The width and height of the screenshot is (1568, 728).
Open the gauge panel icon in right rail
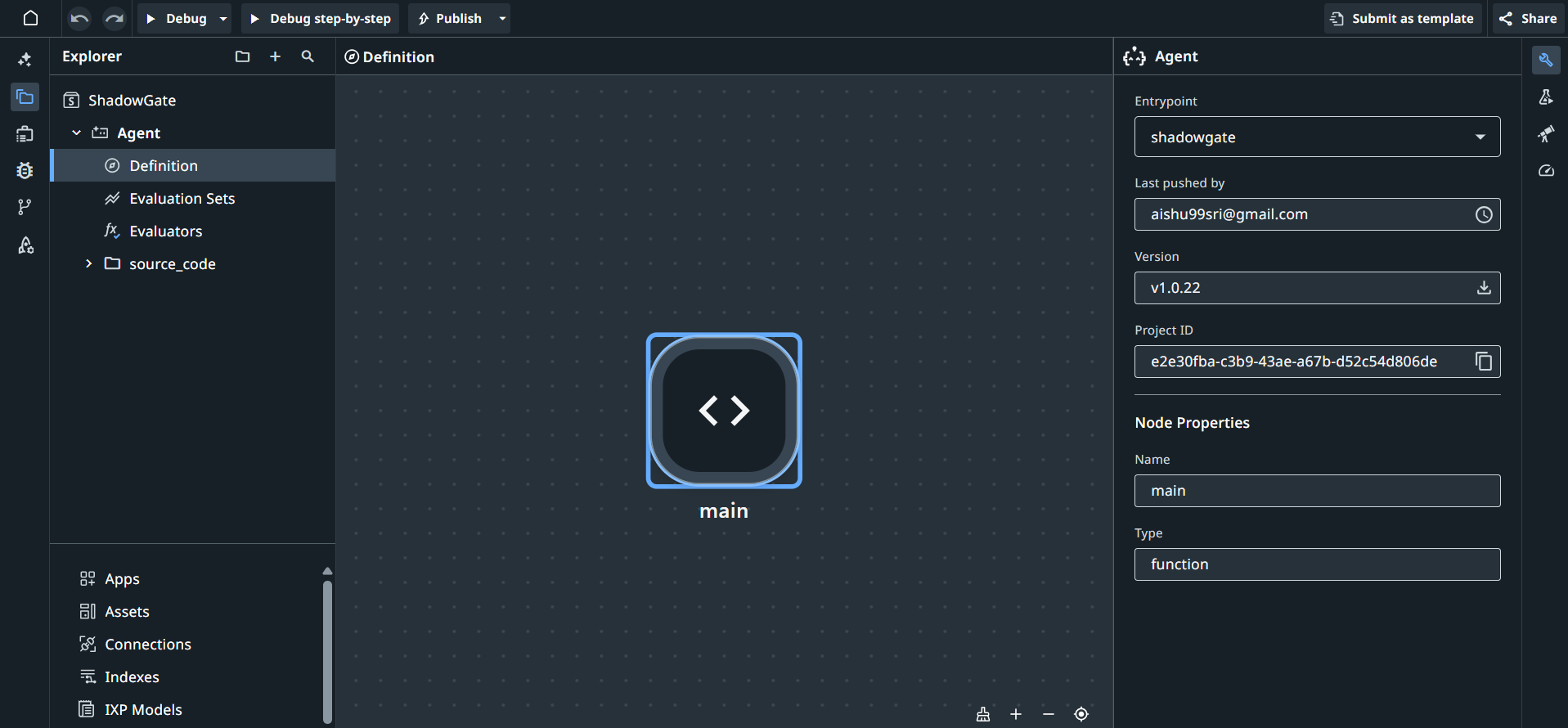click(x=1546, y=170)
